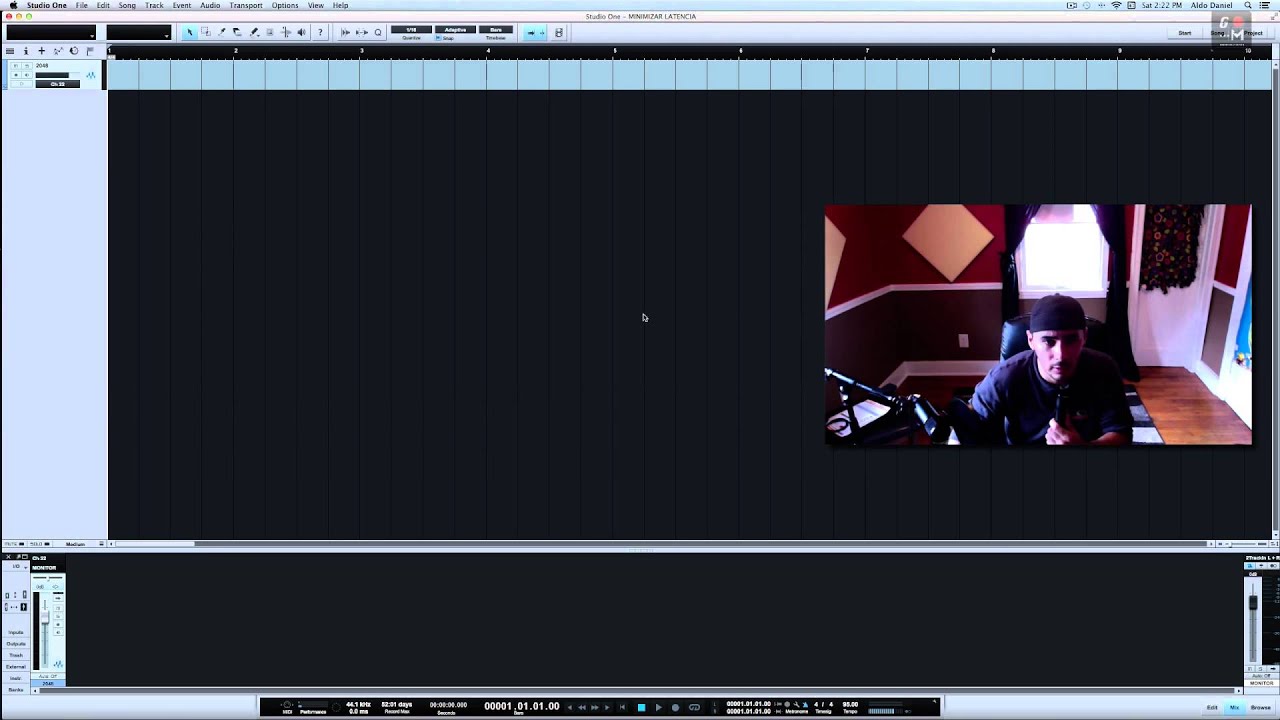Open the File menu
This screenshot has height=720, width=1280.
(82, 5)
